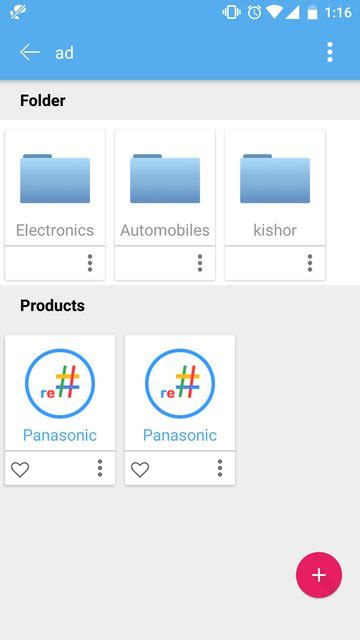360x640 pixels.
Task: Favorite the first Panasonic product
Action: (x=20, y=469)
